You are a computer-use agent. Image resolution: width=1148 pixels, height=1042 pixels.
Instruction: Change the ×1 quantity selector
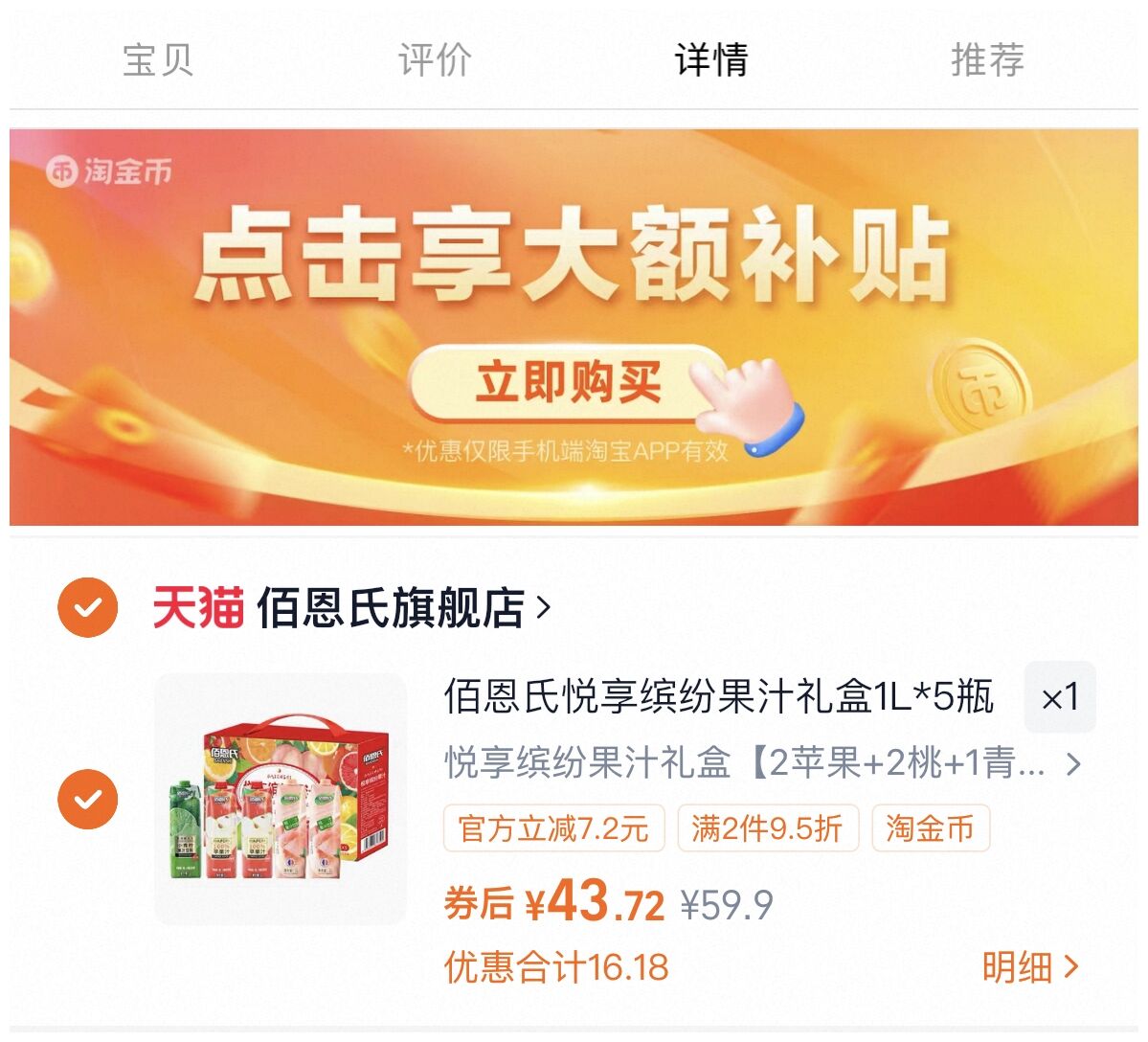point(1059,697)
